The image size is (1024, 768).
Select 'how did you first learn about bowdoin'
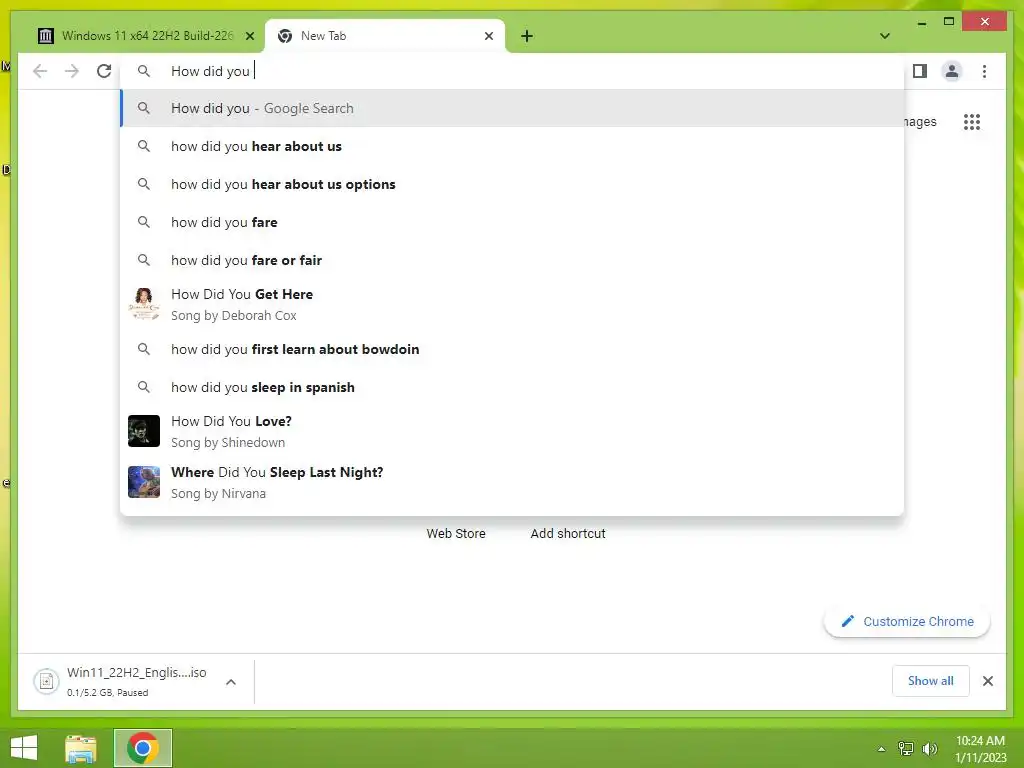[x=513, y=349]
